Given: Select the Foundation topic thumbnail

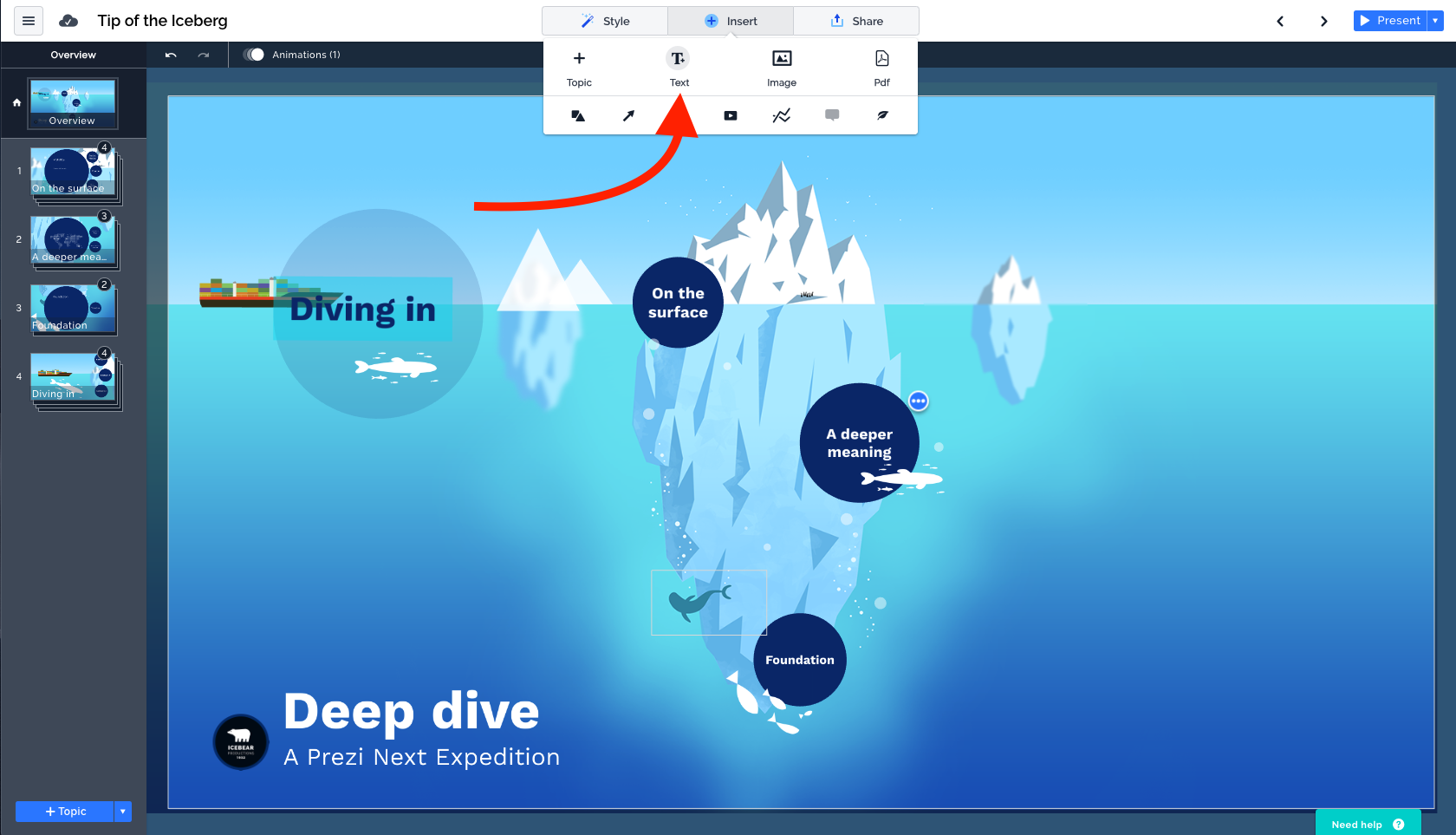Looking at the screenshot, I should [73, 310].
